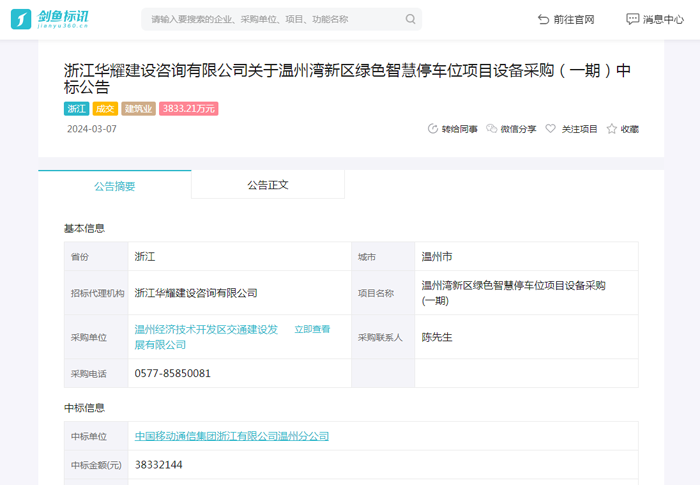Click 微信分享 share label
Screen dimensions: 700x485
(518, 129)
